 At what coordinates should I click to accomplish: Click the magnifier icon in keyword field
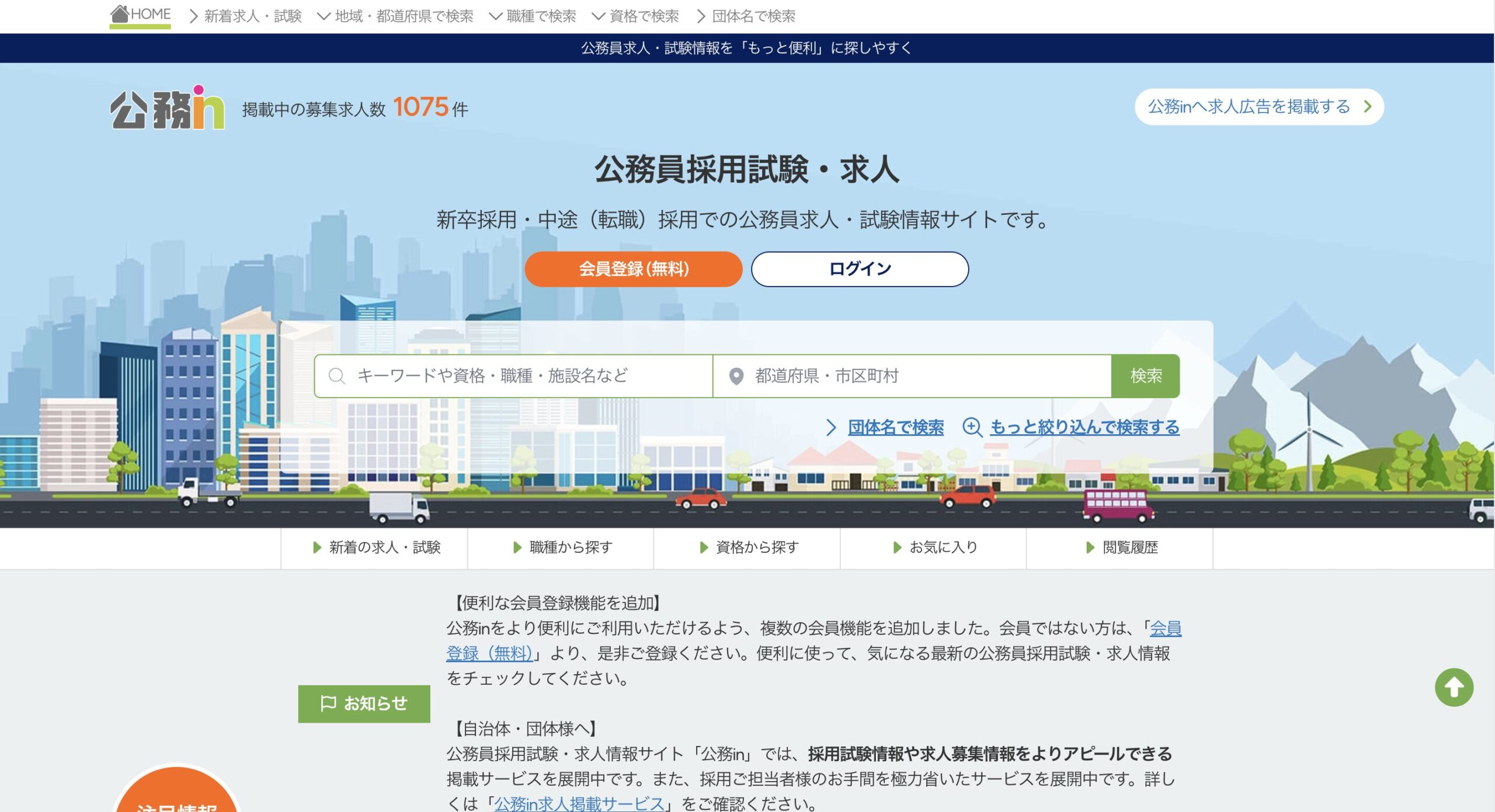click(x=337, y=376)
